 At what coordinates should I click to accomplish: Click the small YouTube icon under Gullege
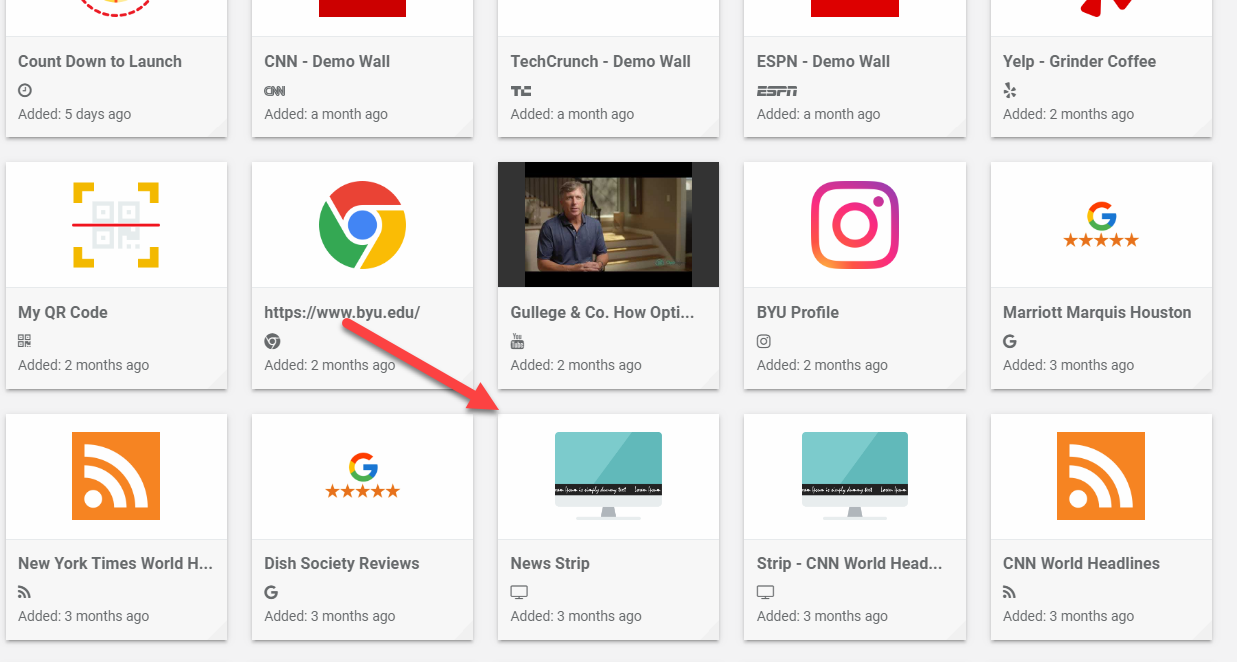coord(518,341)
